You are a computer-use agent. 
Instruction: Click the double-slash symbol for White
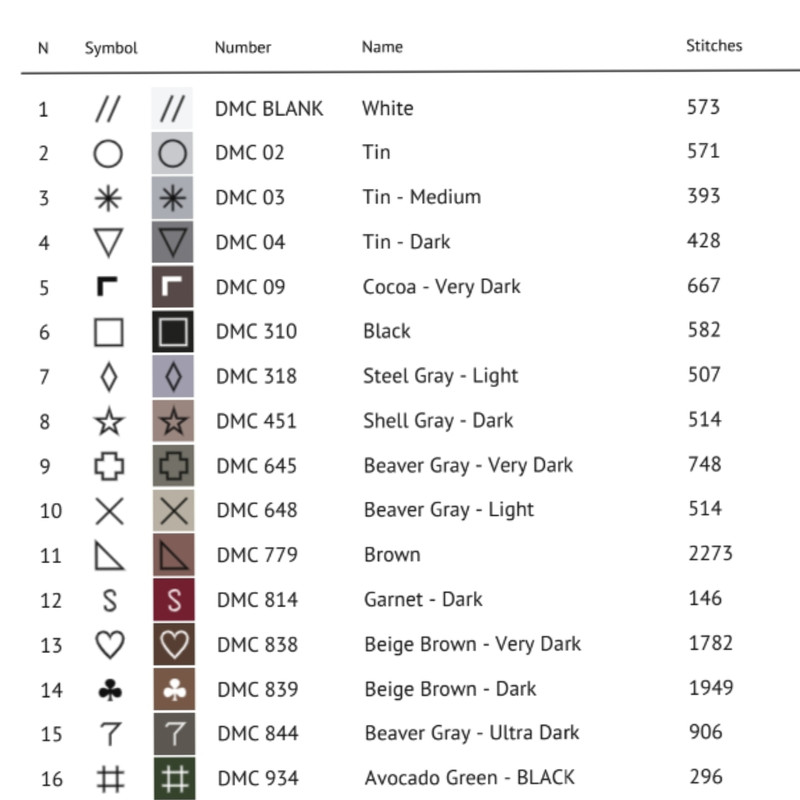click(x=108, y=108)
